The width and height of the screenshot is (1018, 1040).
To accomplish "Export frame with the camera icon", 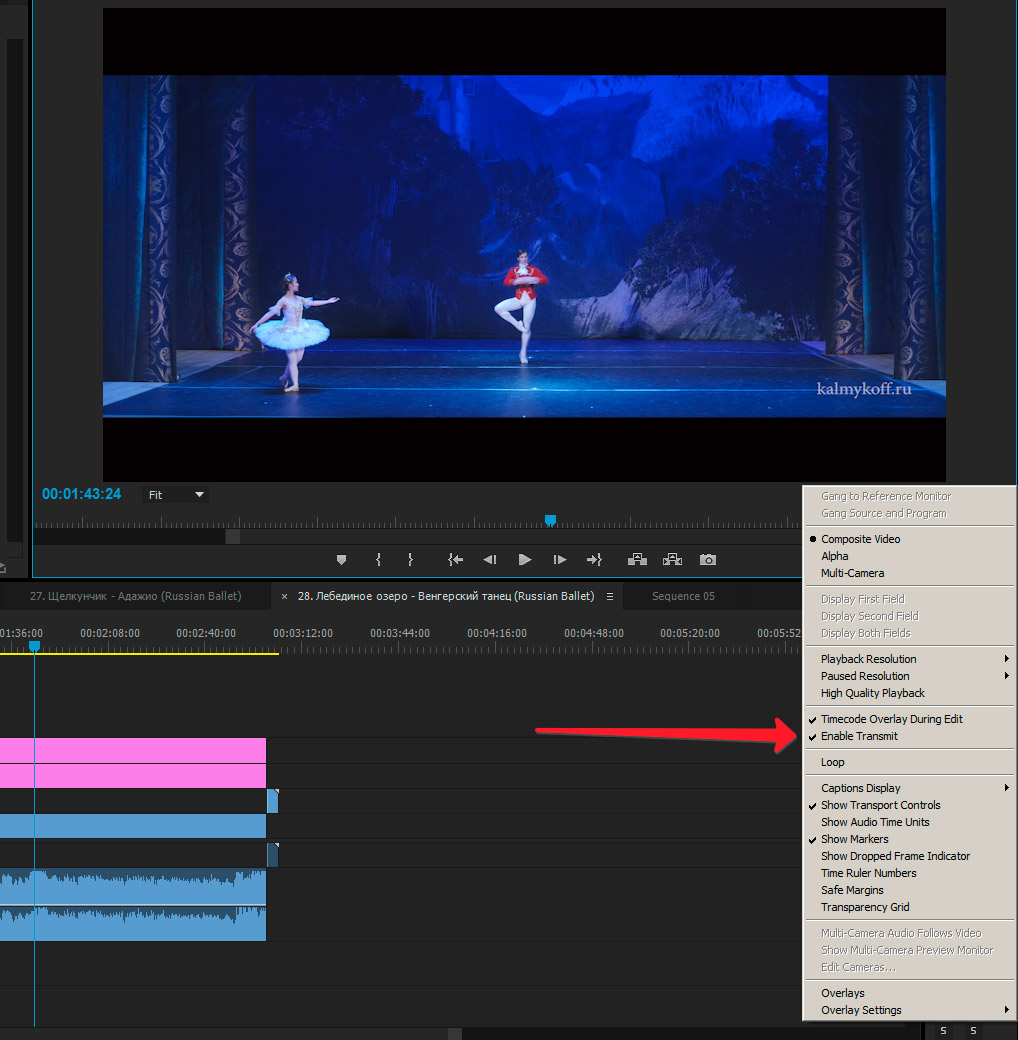I will pyautogui.click(x=708, y=560).
